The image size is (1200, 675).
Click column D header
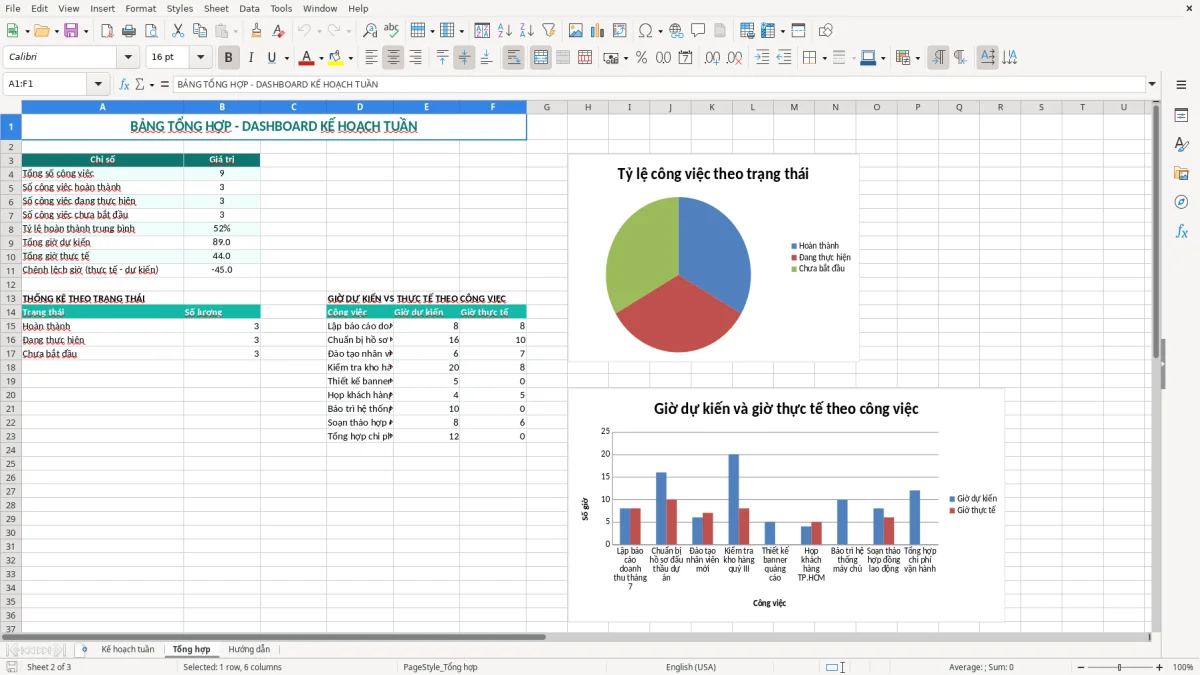coord(360,107)
